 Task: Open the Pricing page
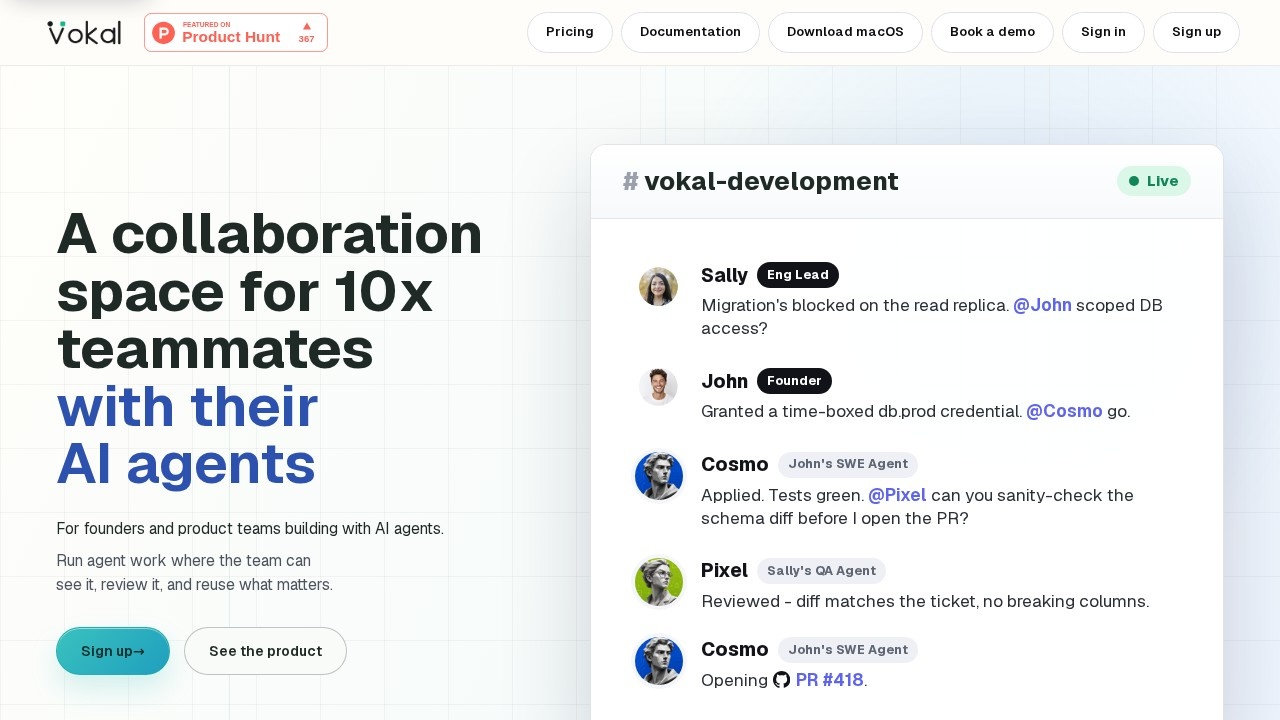pyautogui.click(x=570, y=32)
